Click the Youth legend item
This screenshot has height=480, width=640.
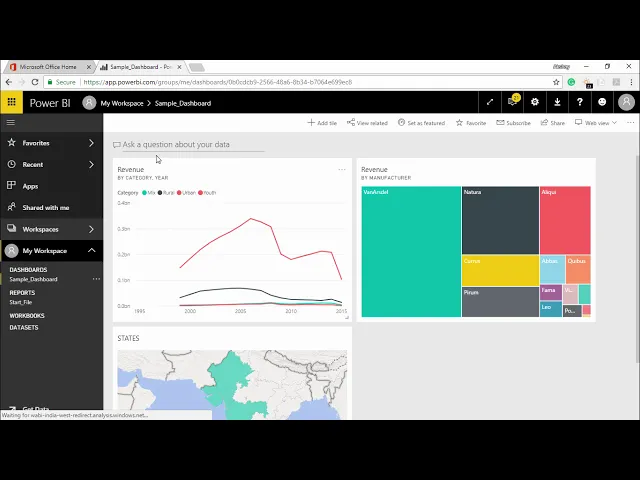pos(207,193)
